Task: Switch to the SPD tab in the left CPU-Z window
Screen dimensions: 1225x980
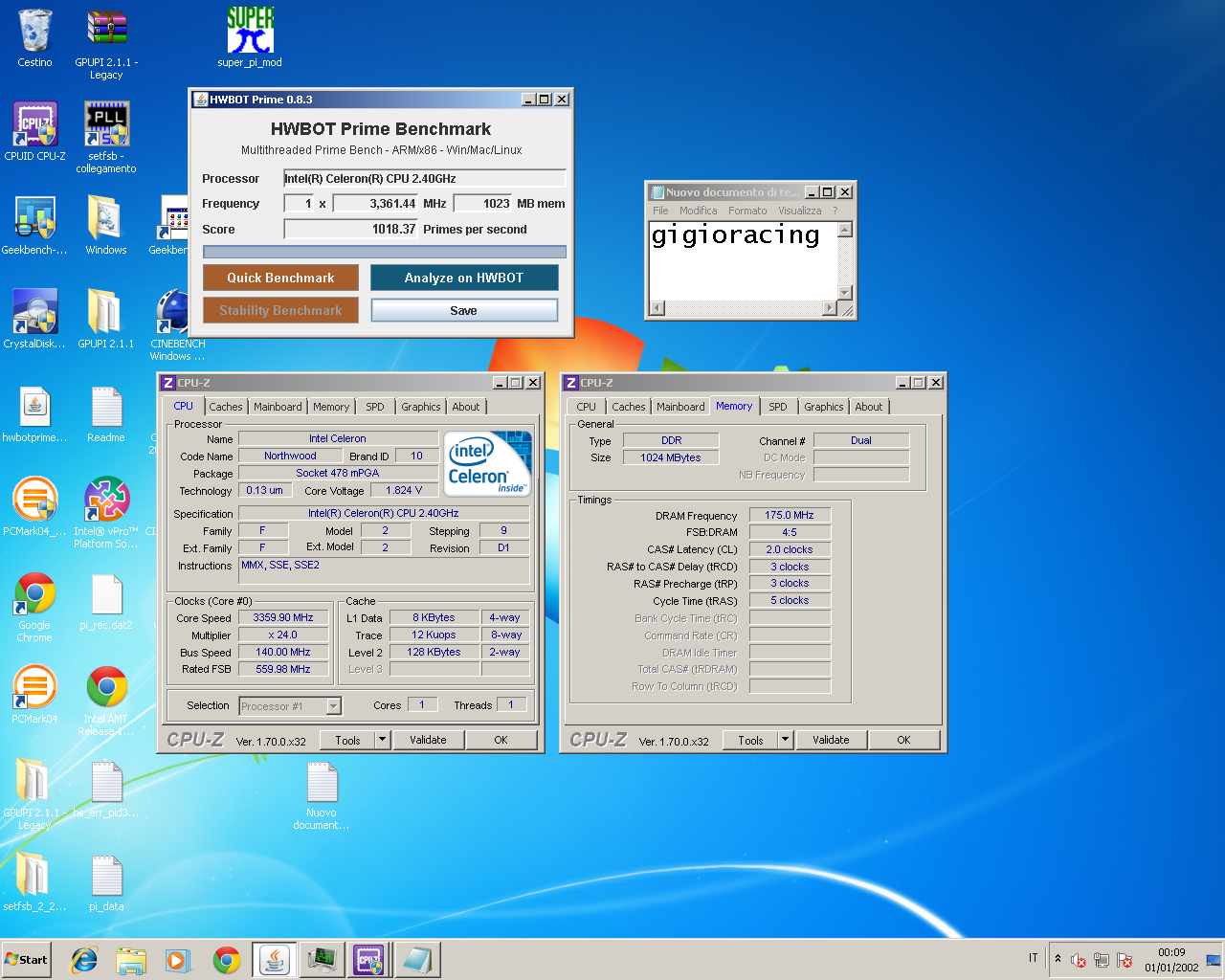Action: [375, 407]
